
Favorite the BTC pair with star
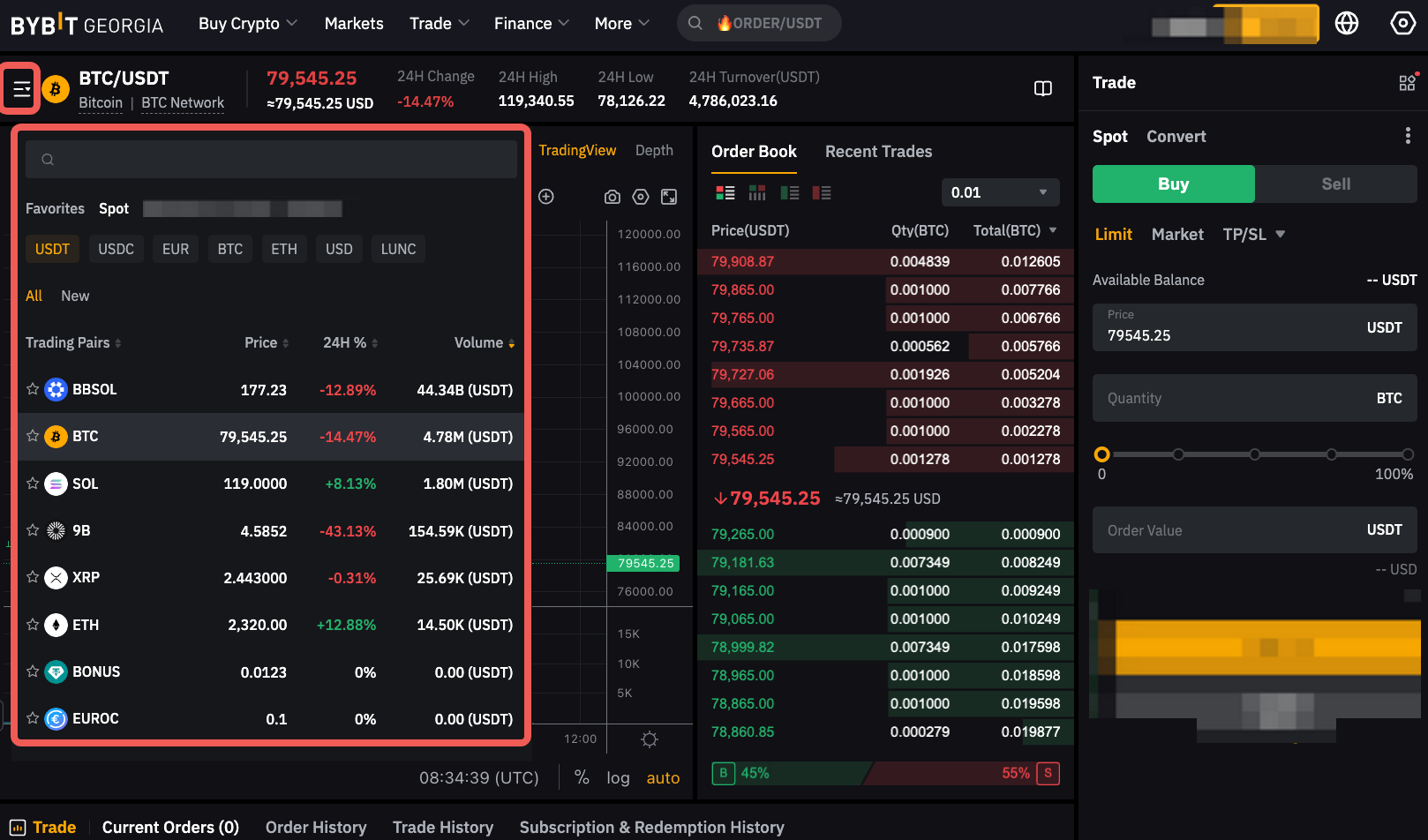(x=33, y=436)
